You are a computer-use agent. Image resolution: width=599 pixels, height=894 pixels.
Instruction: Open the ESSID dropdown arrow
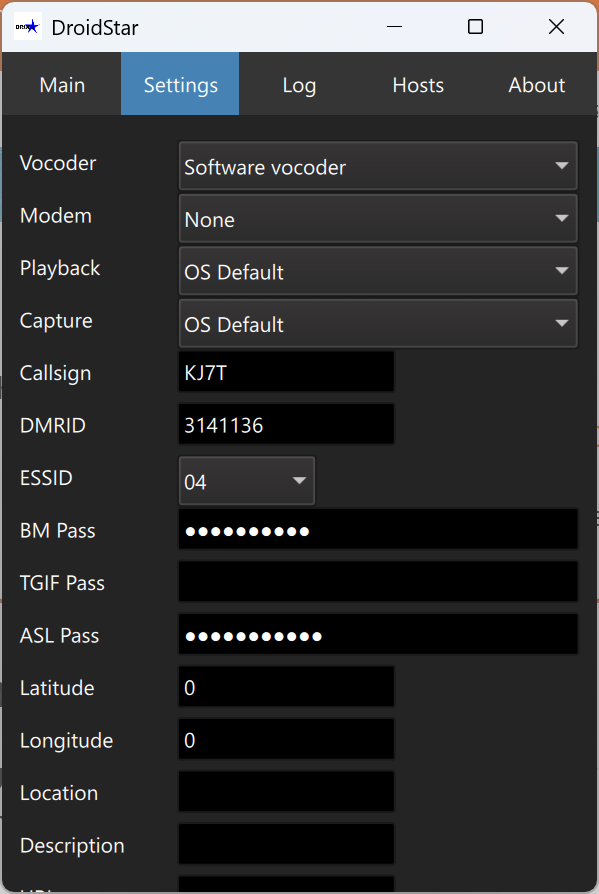point(298,480)
